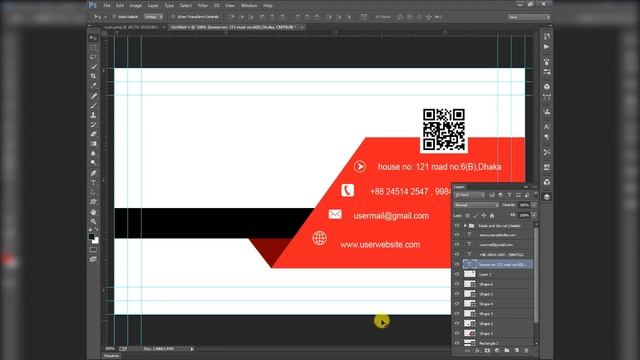640x360 pixels.
Task: Open the Fill slider arrow in Layers
Action: (x=534, y=215)
